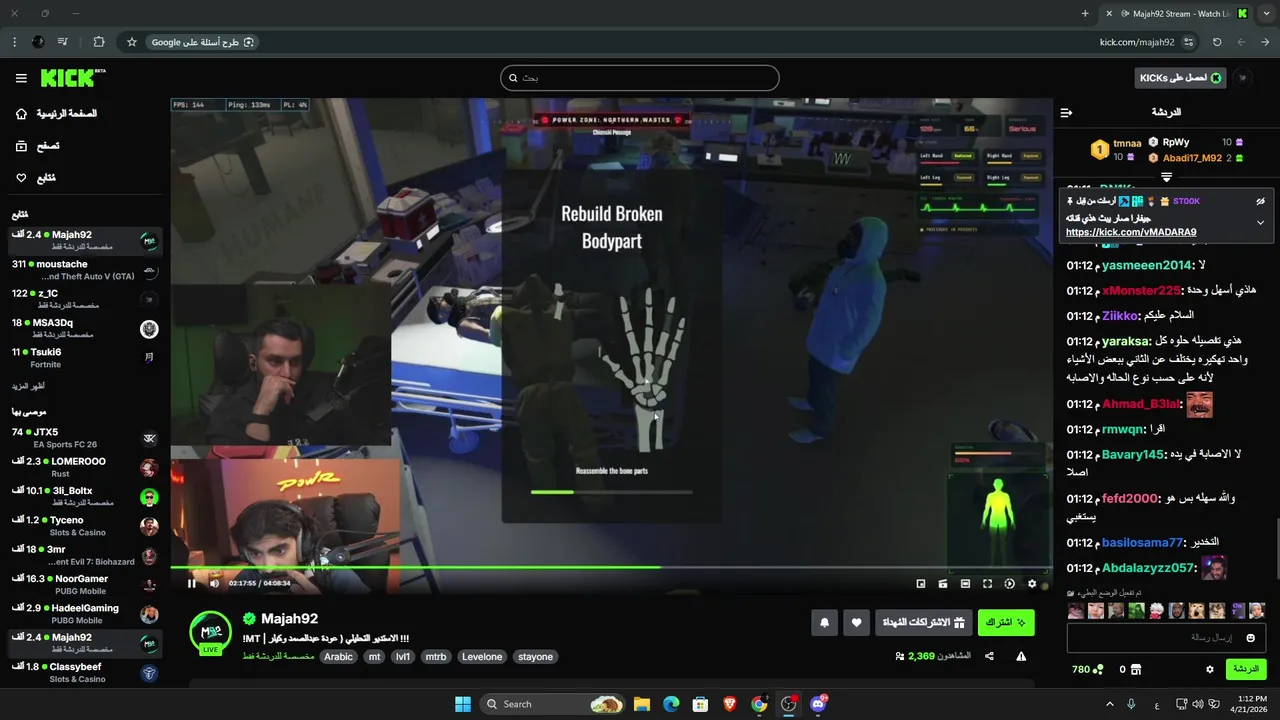Pause the stream video
This screenshot has width=1280, height=720.
pos(191,583)
